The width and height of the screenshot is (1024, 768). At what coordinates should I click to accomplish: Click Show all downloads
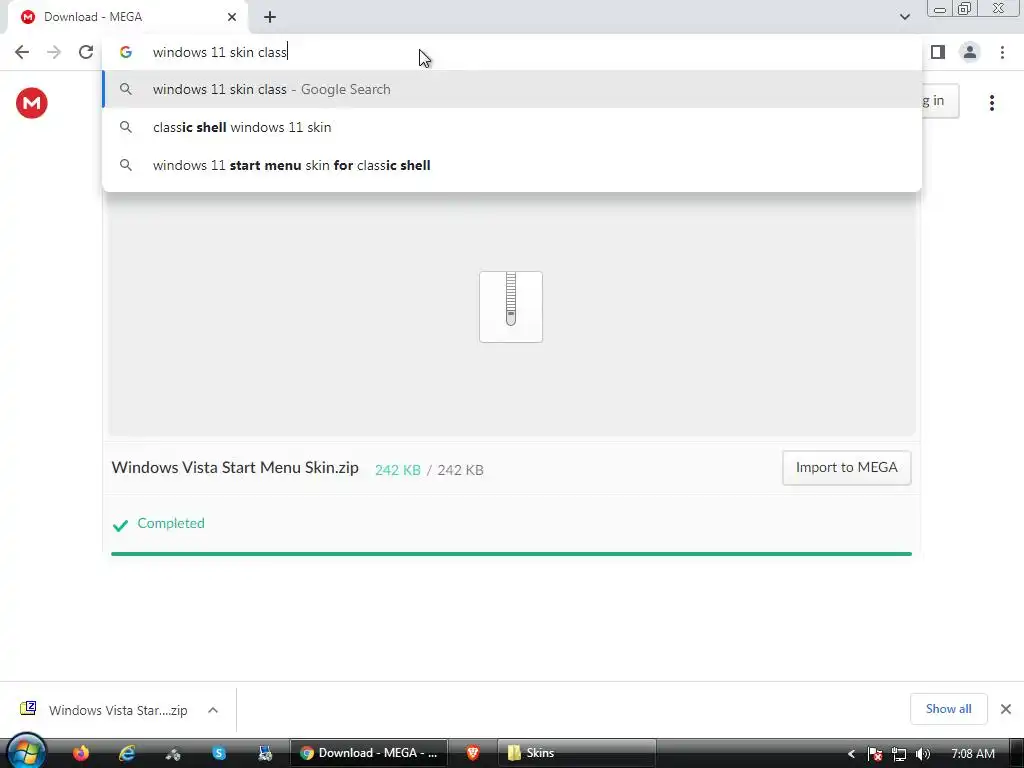coord(948,709)
